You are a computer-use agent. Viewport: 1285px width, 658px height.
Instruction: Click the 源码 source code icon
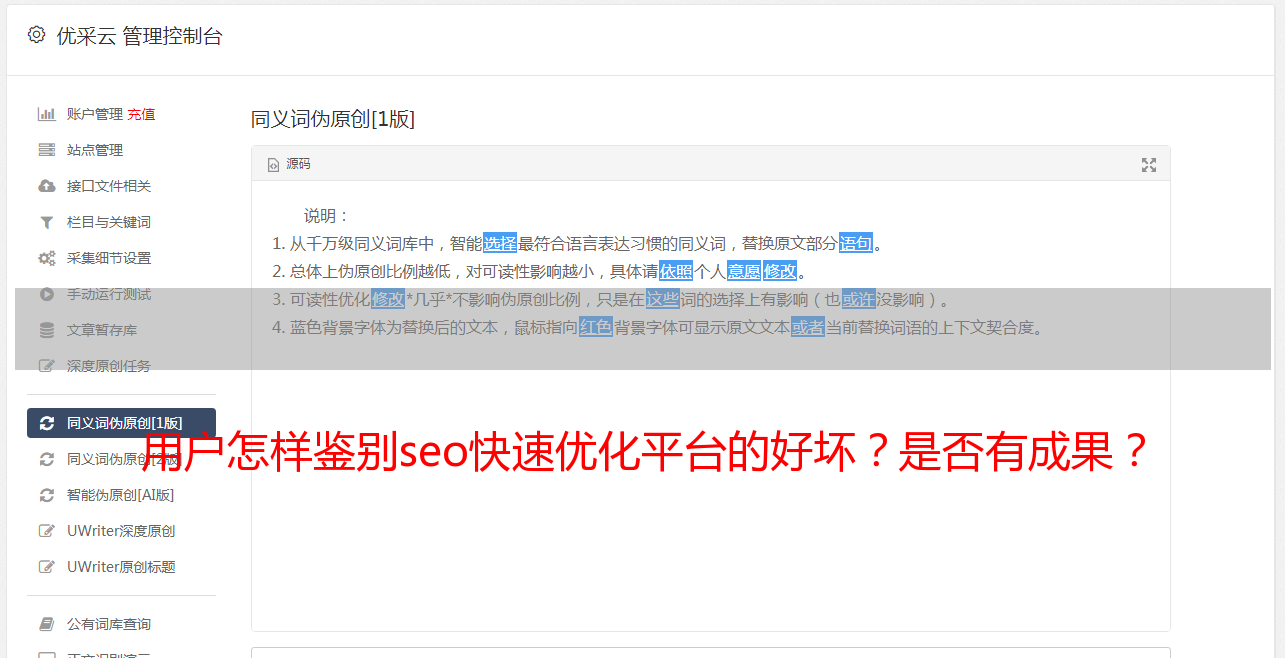pos(273,165)
